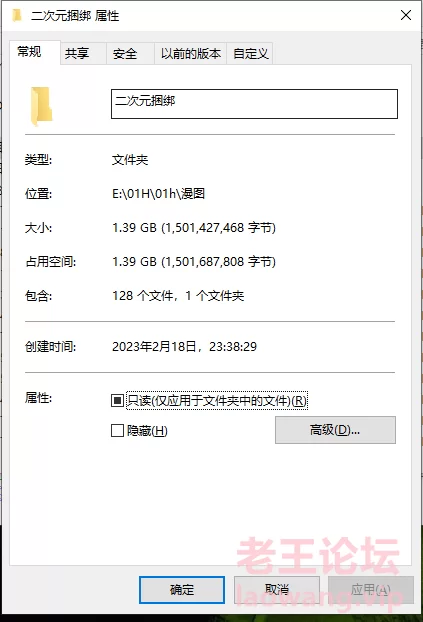
Task: Click the 取消 cancel button
Action: tap(277, 590)
